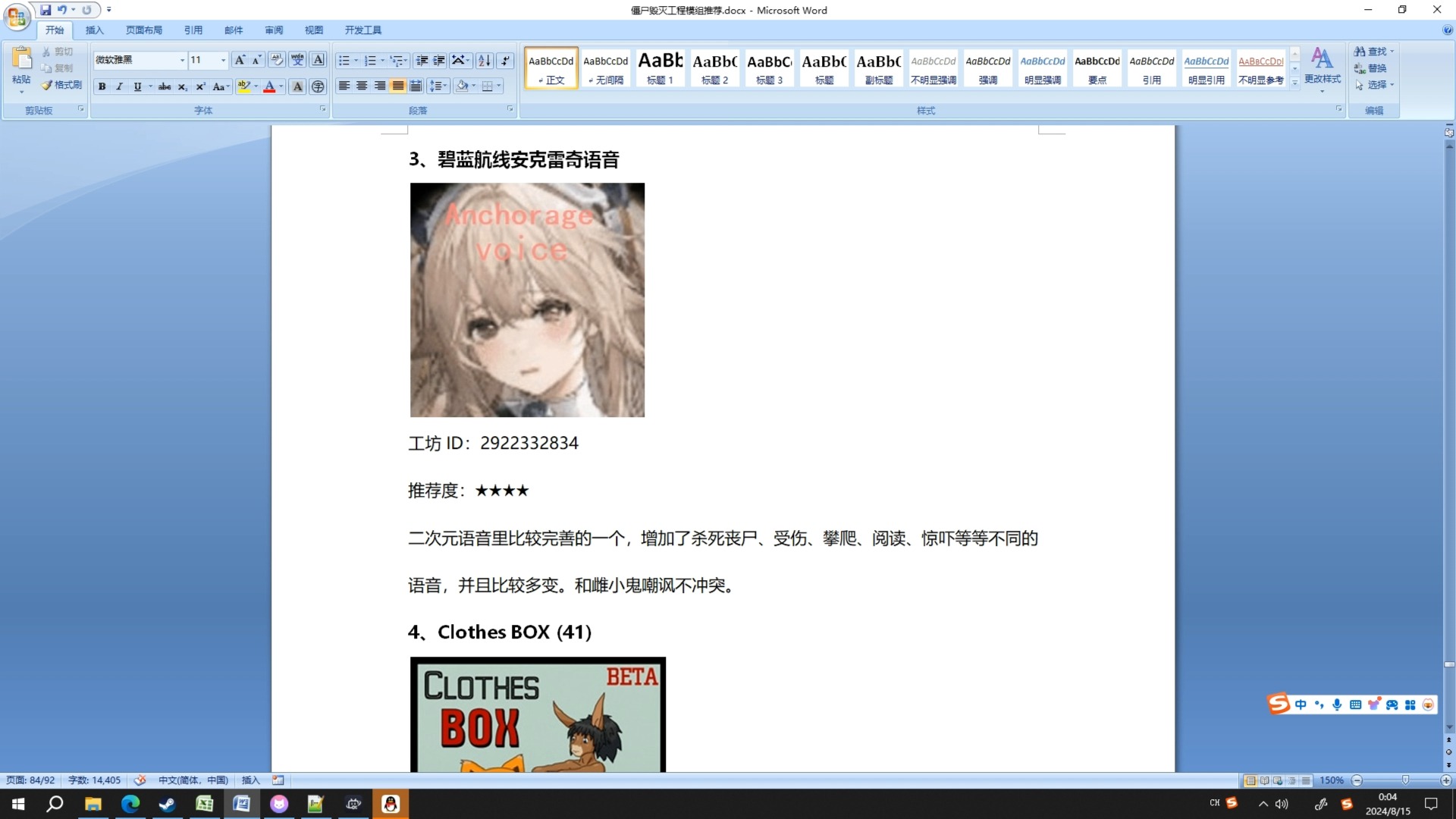Apply the 标题 1 style
This screenshot has height=819, width=1456.
[660, 68]
